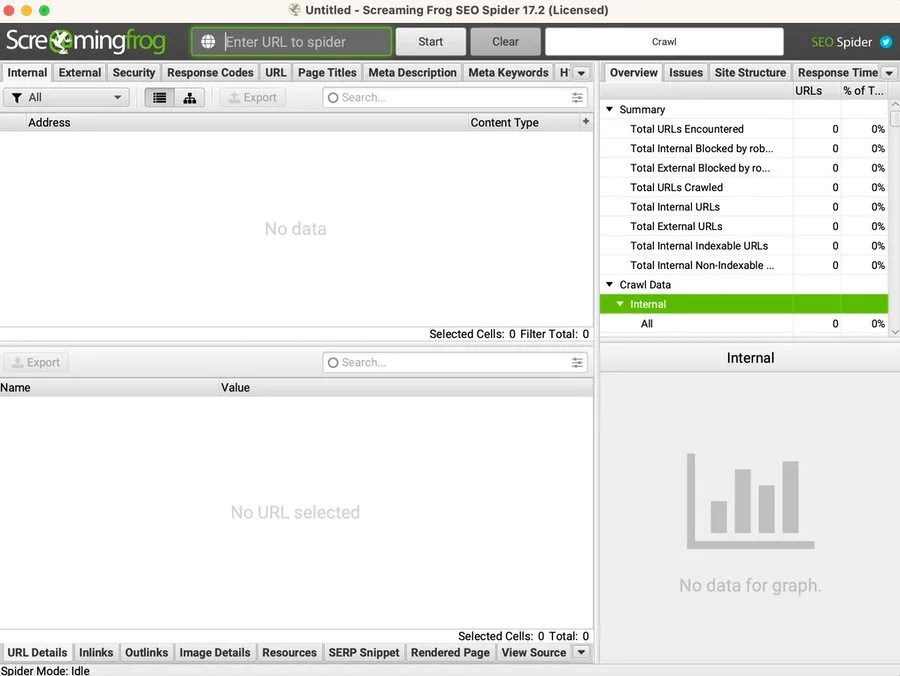The width and height of the screenshot is (900, 676).
Task: Select Total URLs Crawled row
Action: [x=744, y=188]
